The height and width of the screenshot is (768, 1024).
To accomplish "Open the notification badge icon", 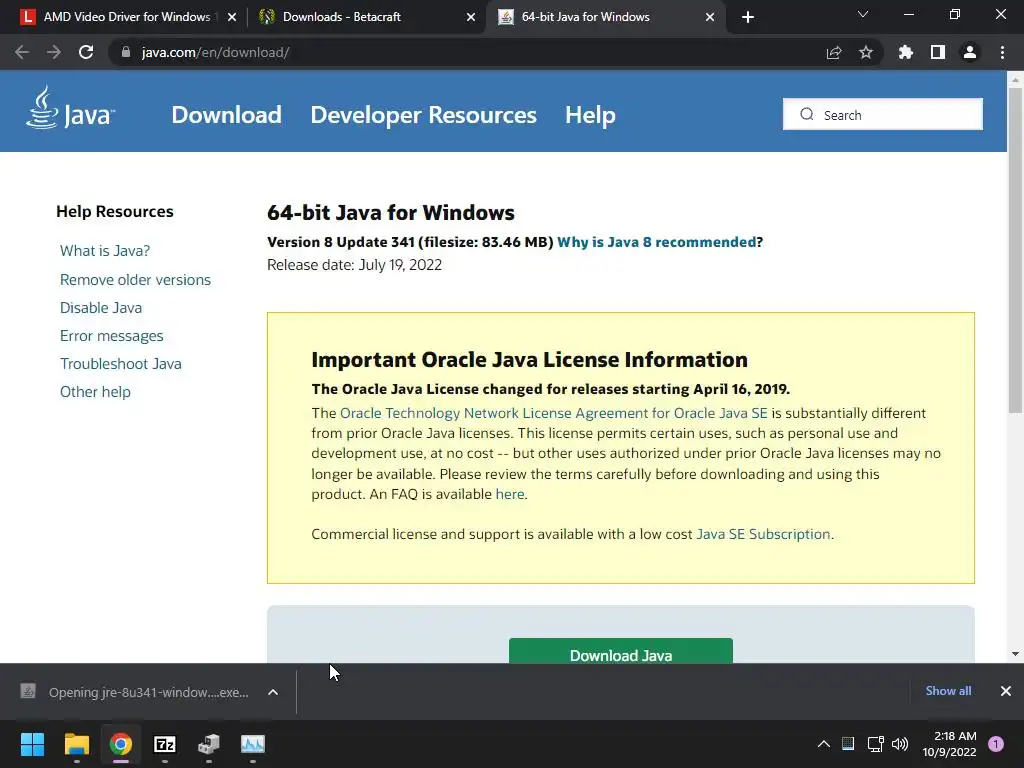I will click(996, 744).
